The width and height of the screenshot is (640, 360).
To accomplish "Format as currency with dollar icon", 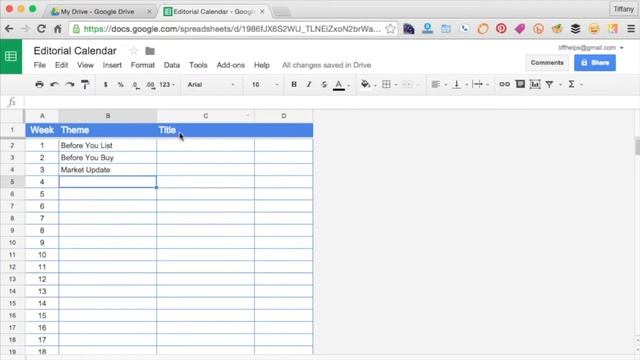I will [x=105, y=84].
